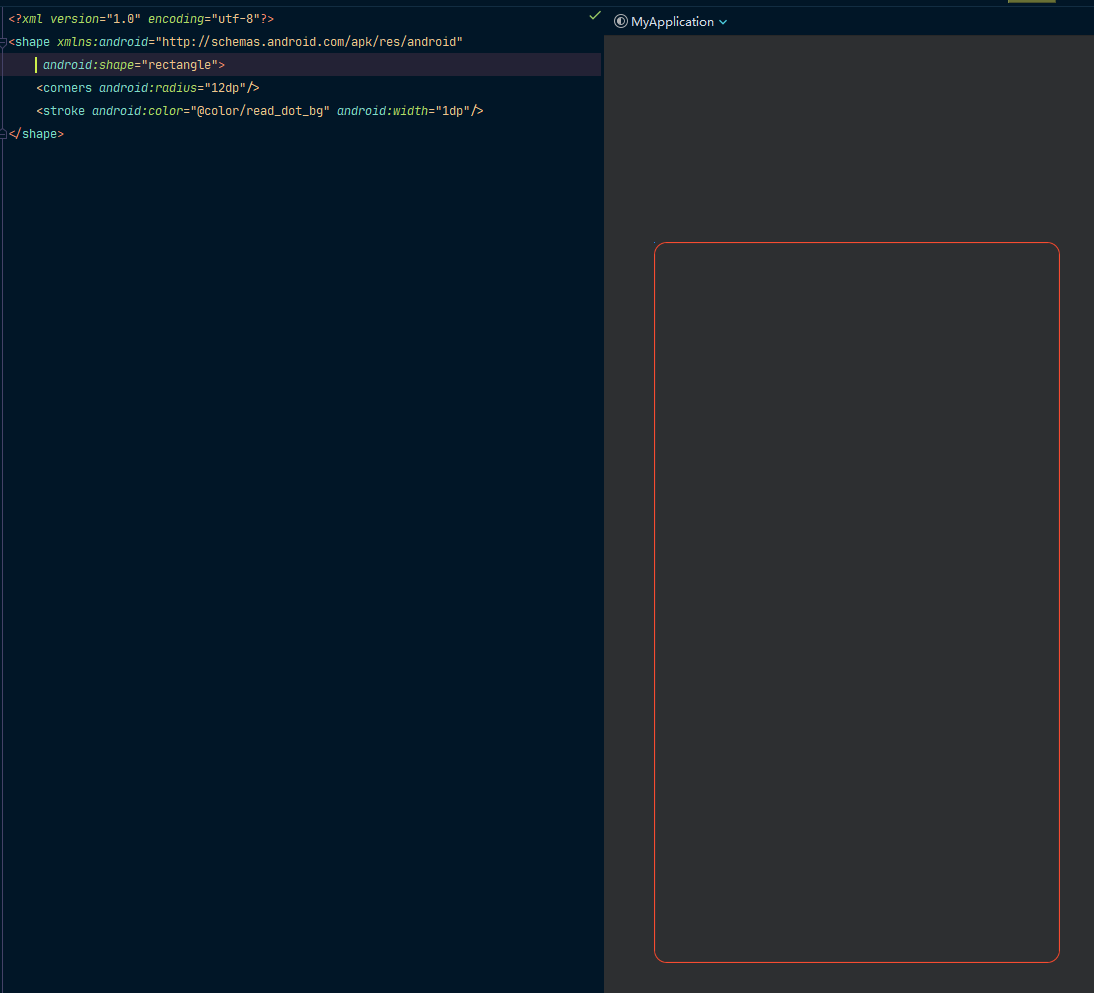Click the android:radius attribute name
1094x993 pixels.
[144, 88]
